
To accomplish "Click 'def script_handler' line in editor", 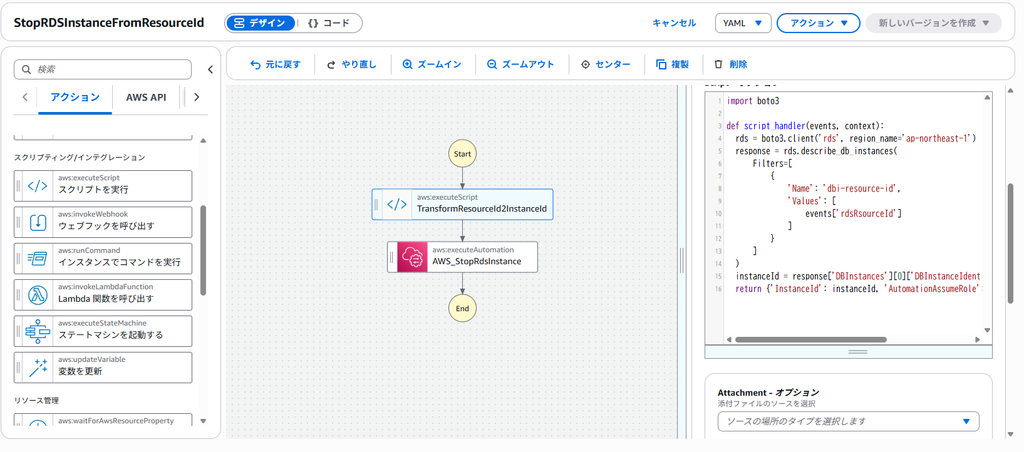I will click(805, 125).
